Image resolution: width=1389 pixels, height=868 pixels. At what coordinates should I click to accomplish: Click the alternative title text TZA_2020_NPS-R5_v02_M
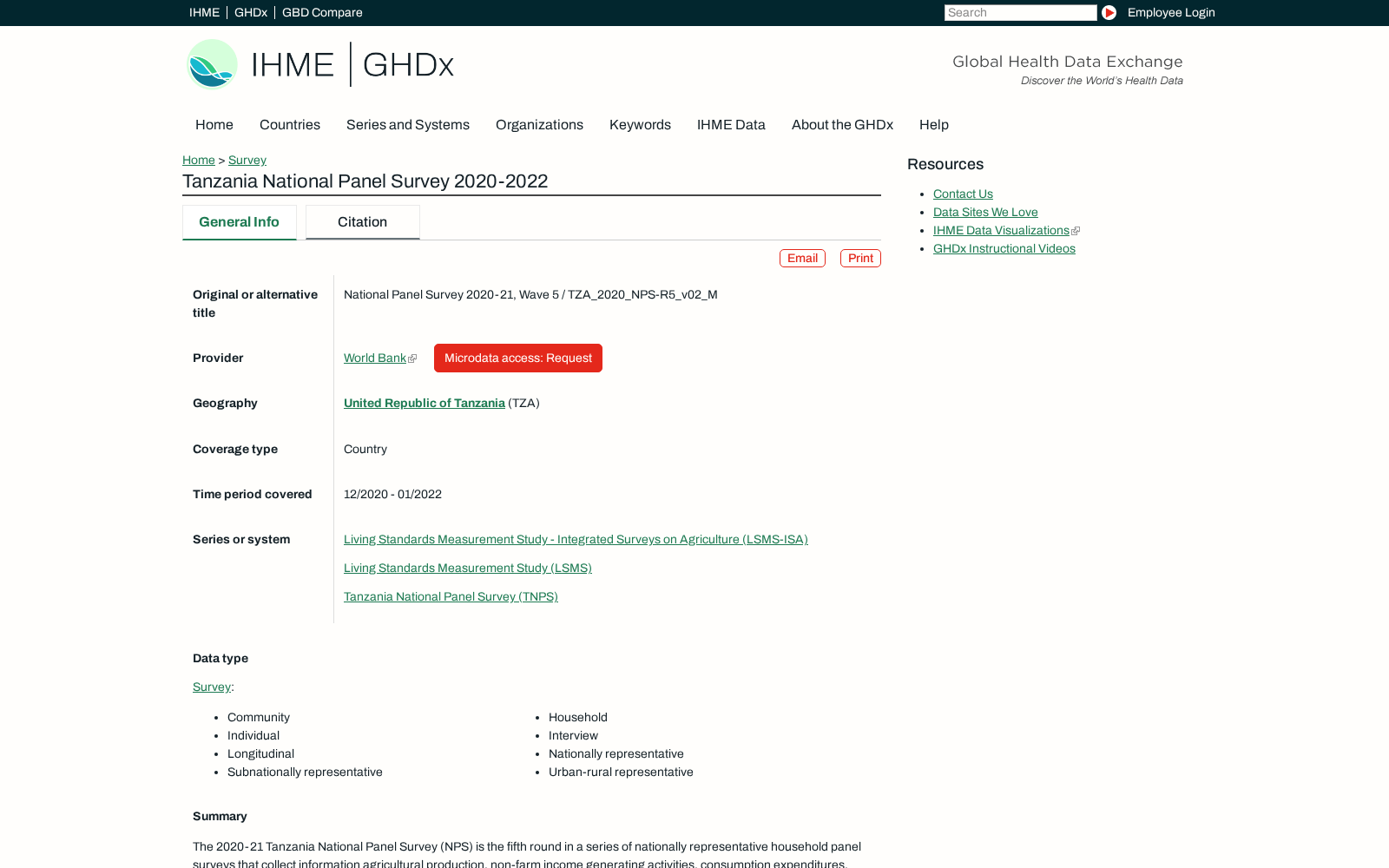[642, 295]
